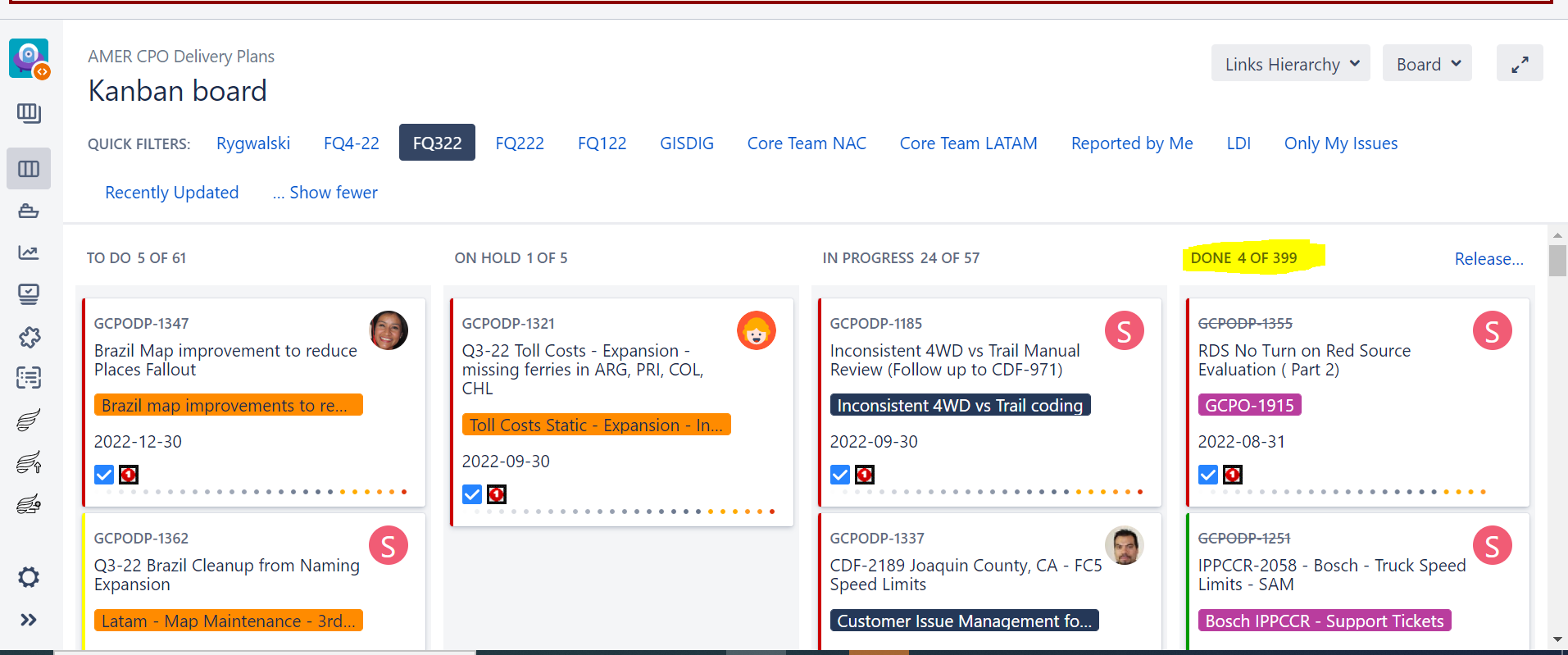Apply the Only My Issues filter
The height and width of the screenshot is (655, 1568).
click(1341, 143)
